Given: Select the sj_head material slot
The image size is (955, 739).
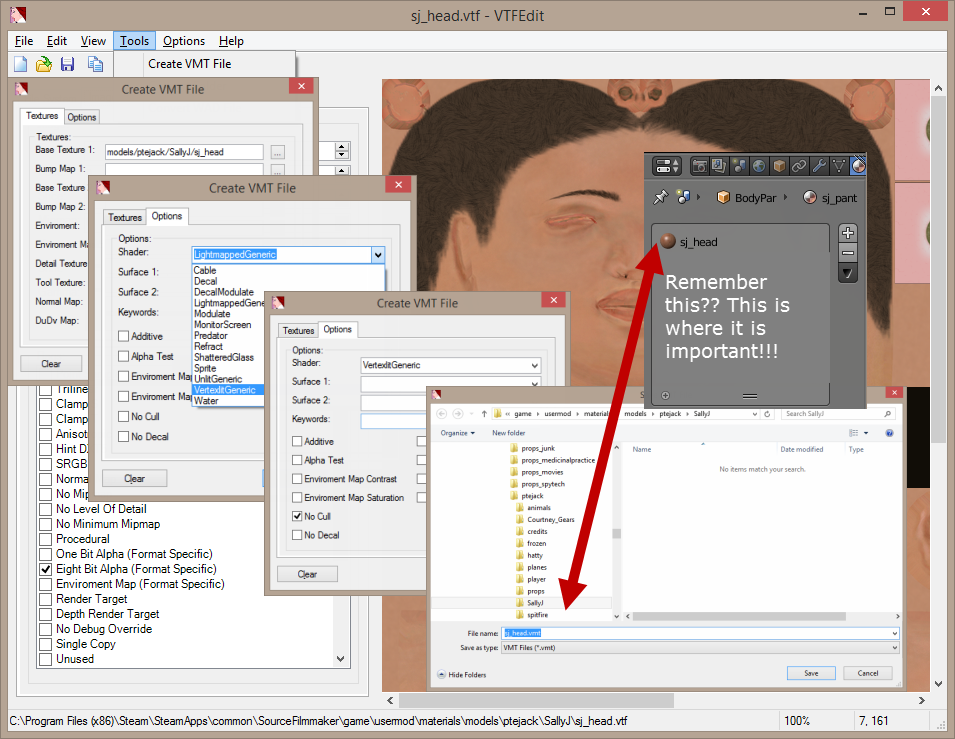Looking at the screenshot, I should pyautogui.click(x=741, y=242).
